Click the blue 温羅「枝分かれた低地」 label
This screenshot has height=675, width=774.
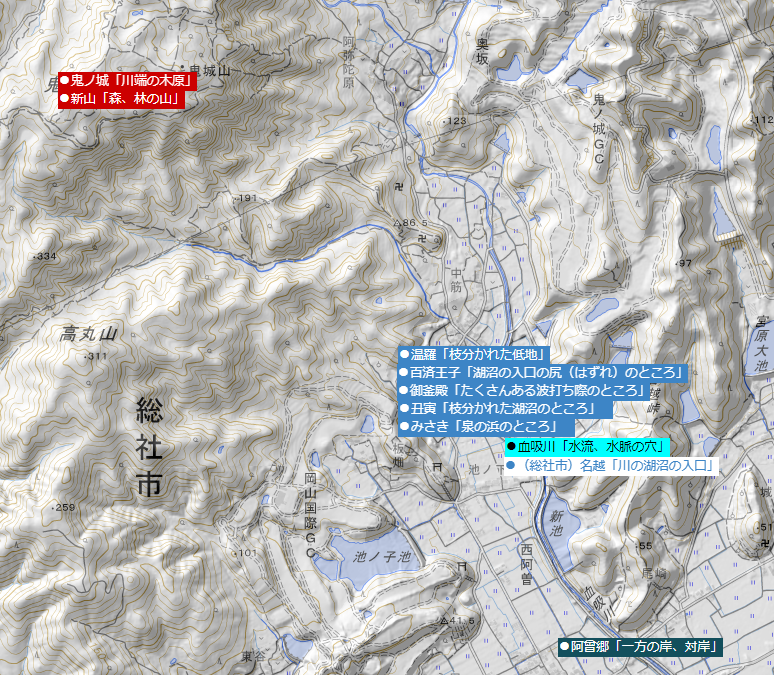pos(472,354)
